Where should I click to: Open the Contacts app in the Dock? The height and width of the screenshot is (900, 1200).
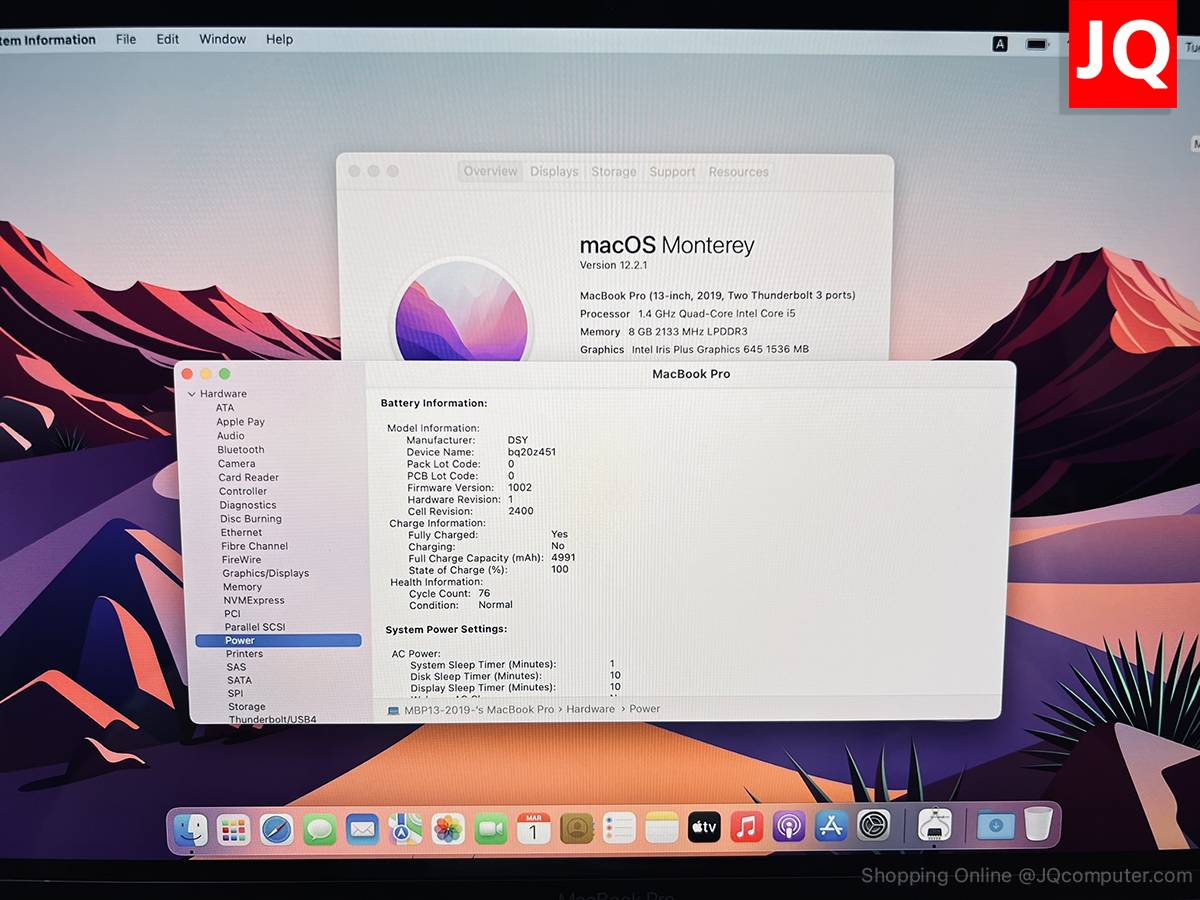coord(577,828)
